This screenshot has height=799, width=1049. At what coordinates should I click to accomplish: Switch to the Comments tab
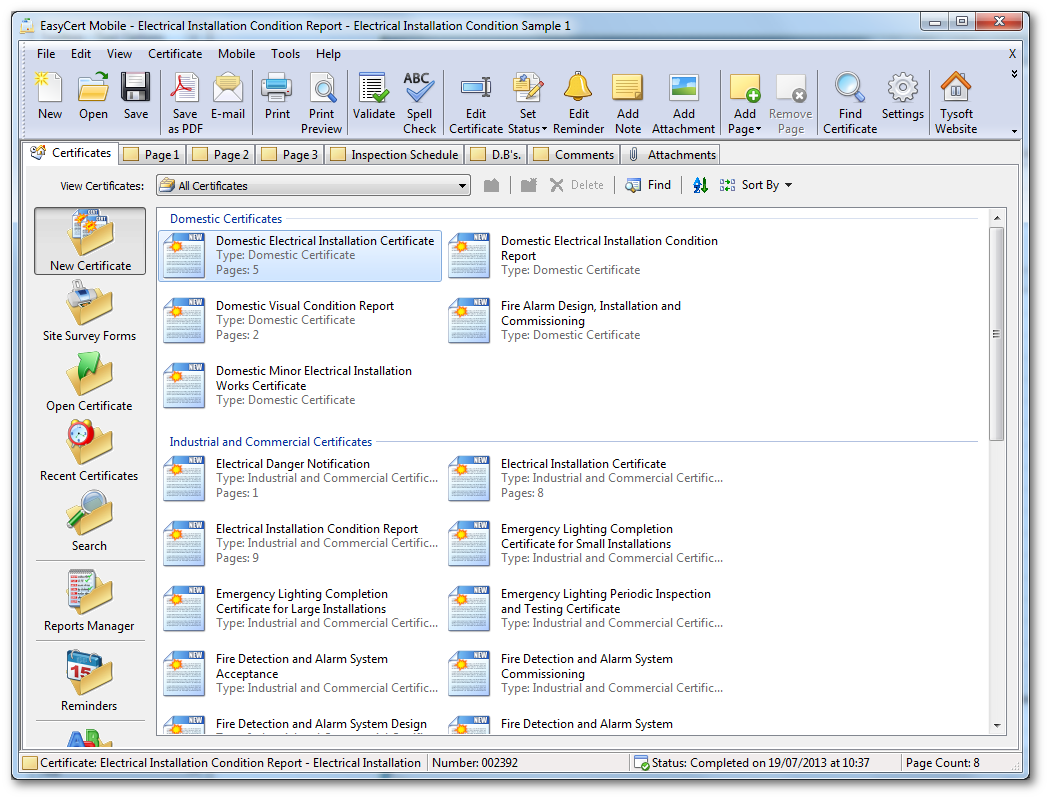coord(574,155)
